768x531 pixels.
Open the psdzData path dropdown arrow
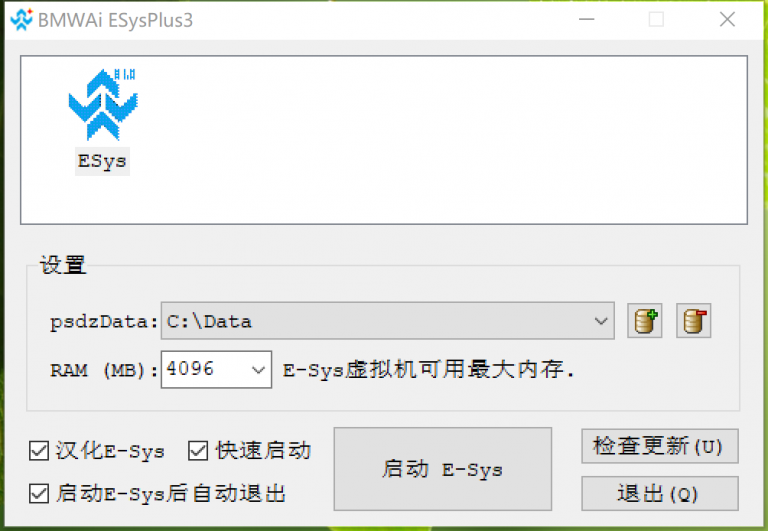tap(601, 321)
